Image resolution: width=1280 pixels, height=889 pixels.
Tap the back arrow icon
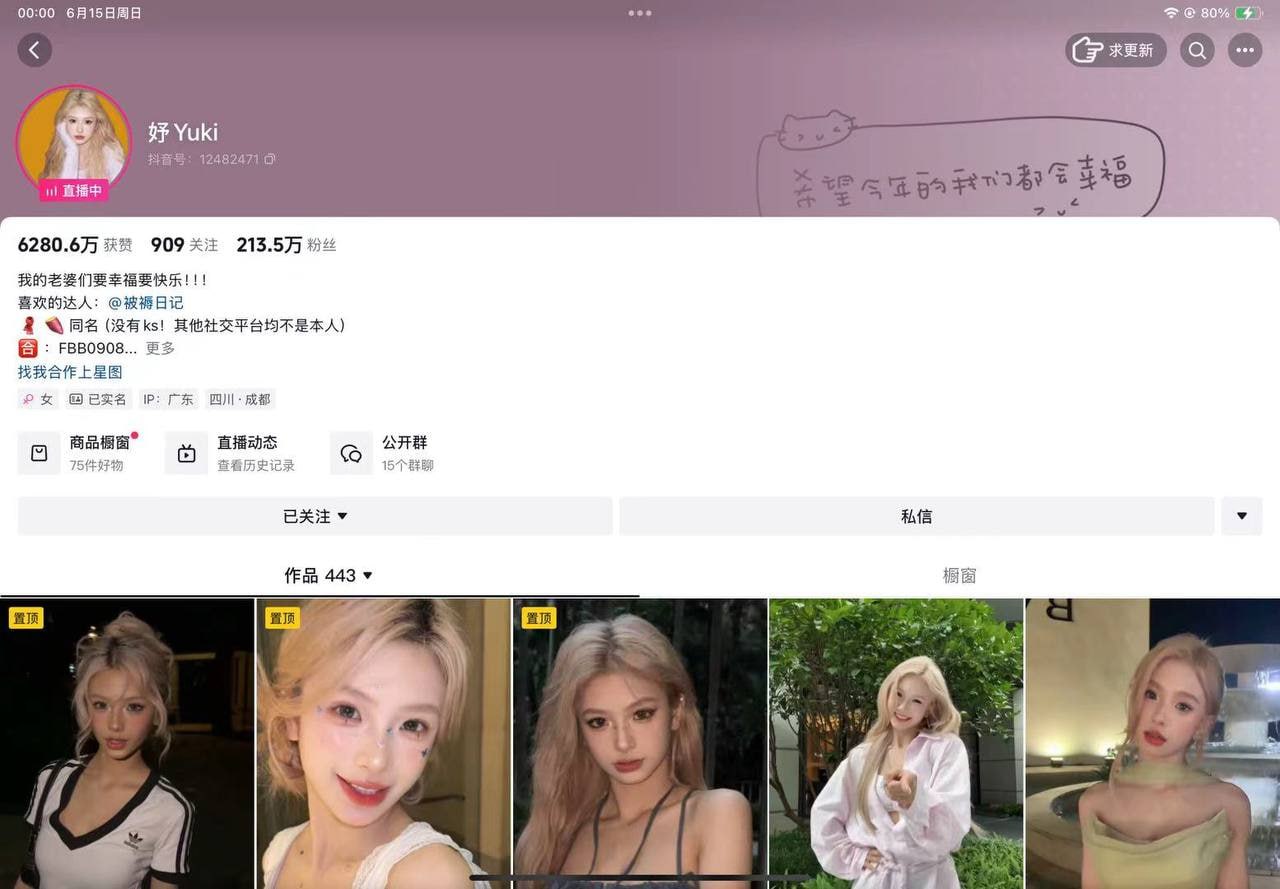[x=34, y=50]
